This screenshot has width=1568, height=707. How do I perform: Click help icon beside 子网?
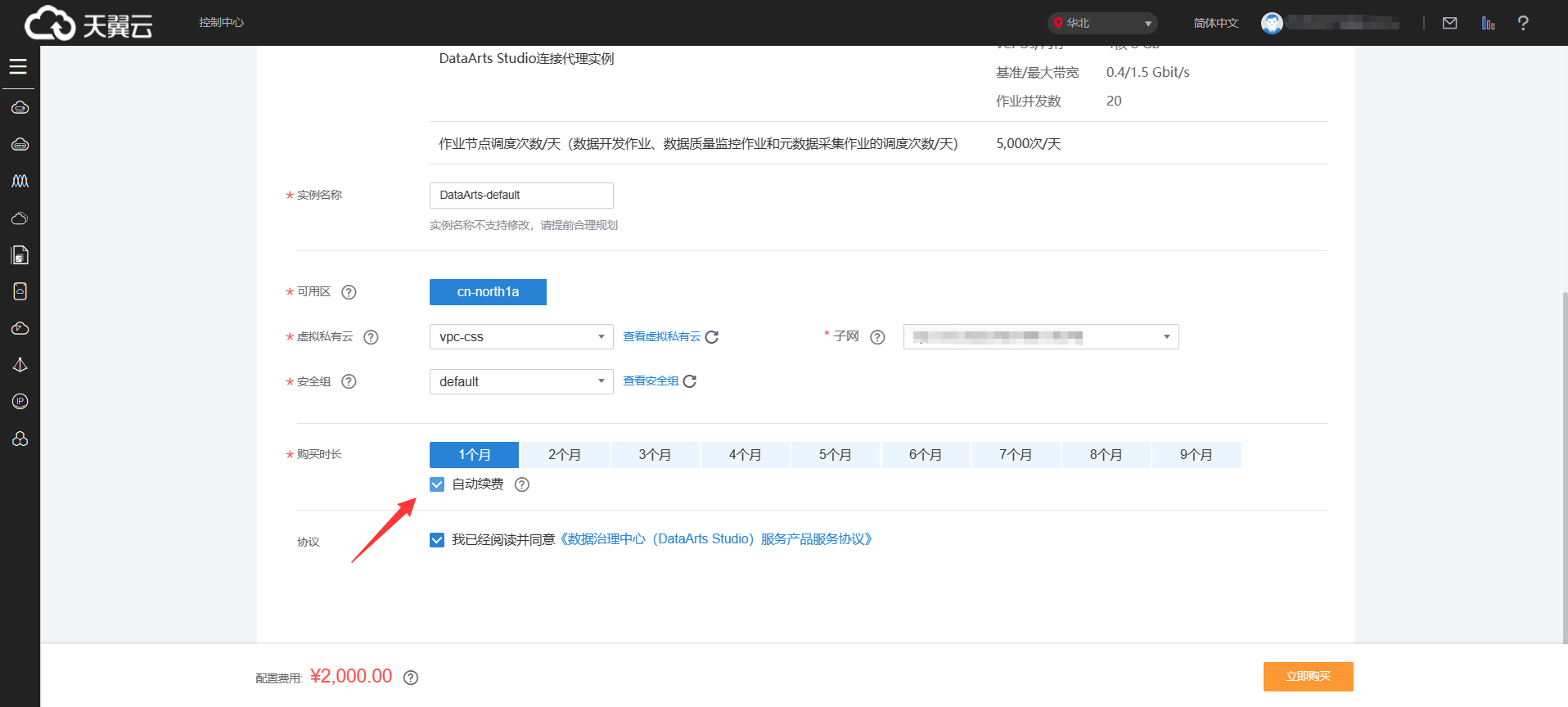877,337
